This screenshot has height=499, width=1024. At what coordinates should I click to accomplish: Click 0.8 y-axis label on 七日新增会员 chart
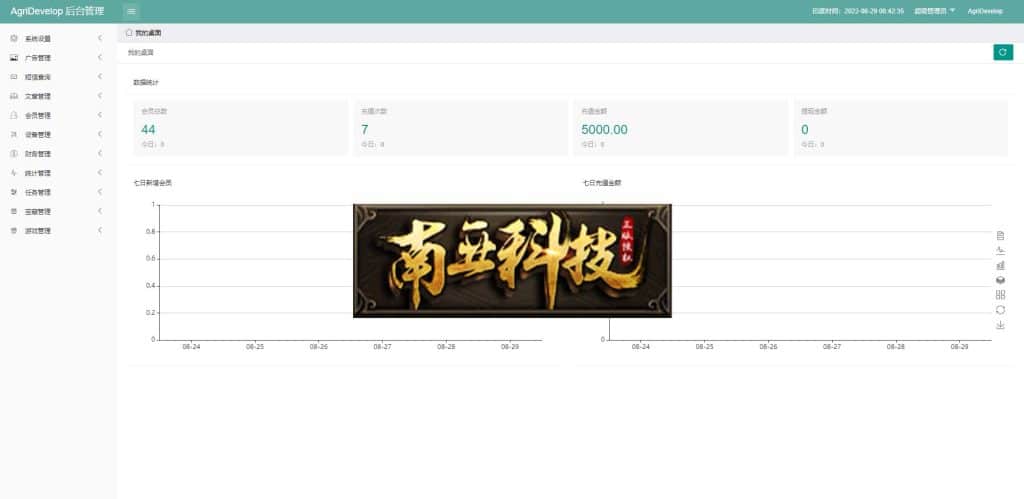pos(151,231)
